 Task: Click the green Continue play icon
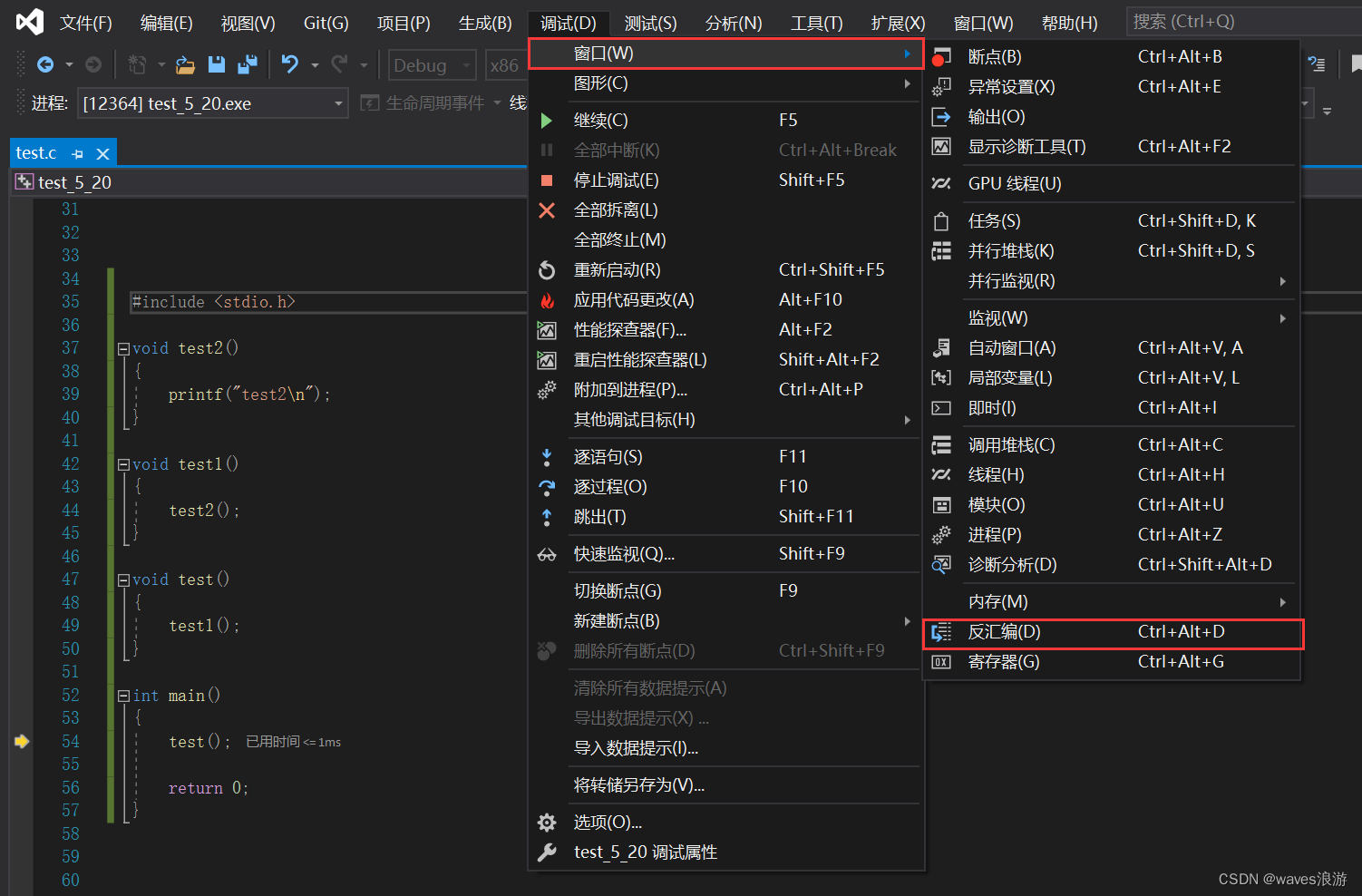point(546,120)
